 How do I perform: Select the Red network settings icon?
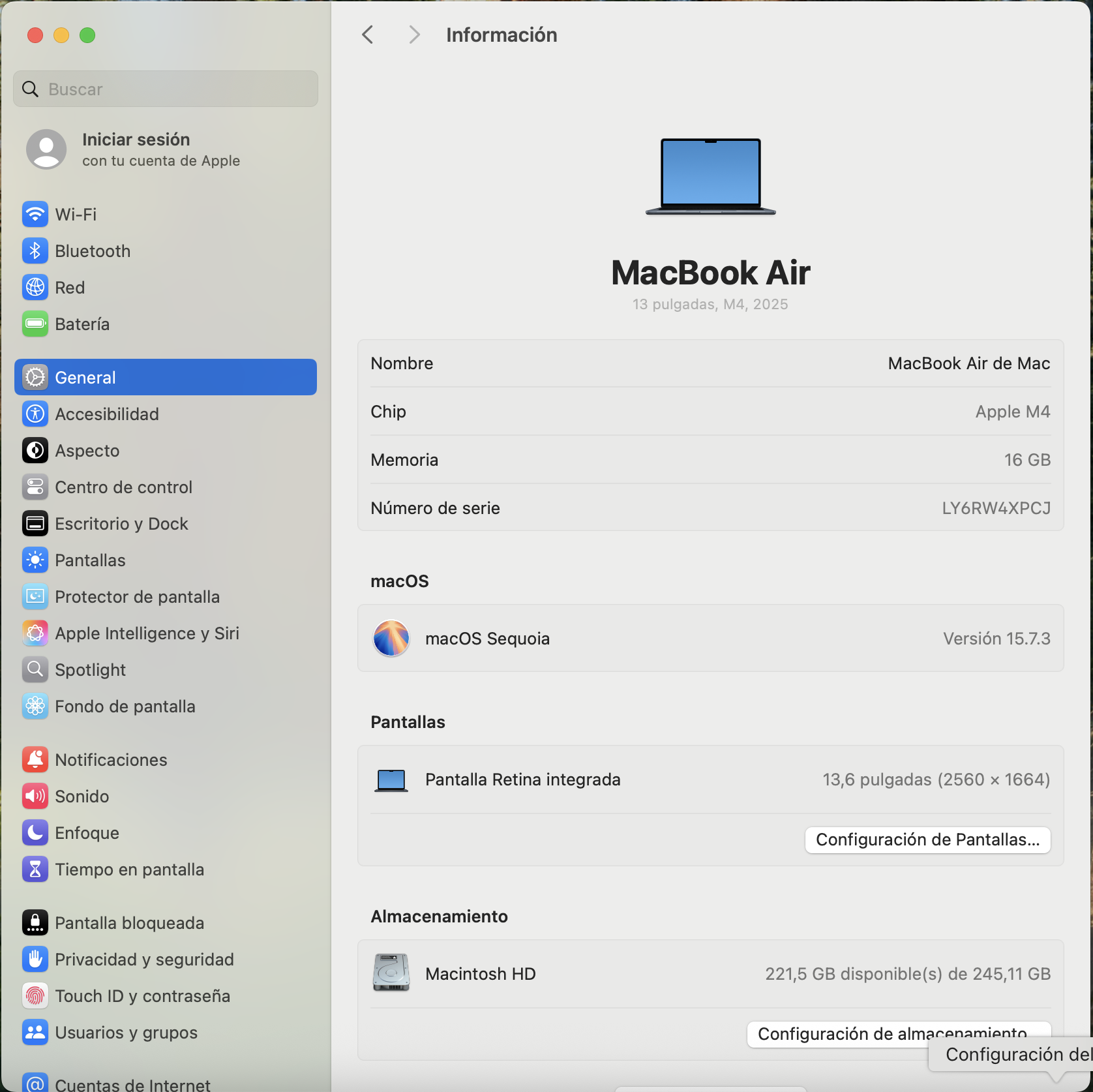[x=69, y=287]
